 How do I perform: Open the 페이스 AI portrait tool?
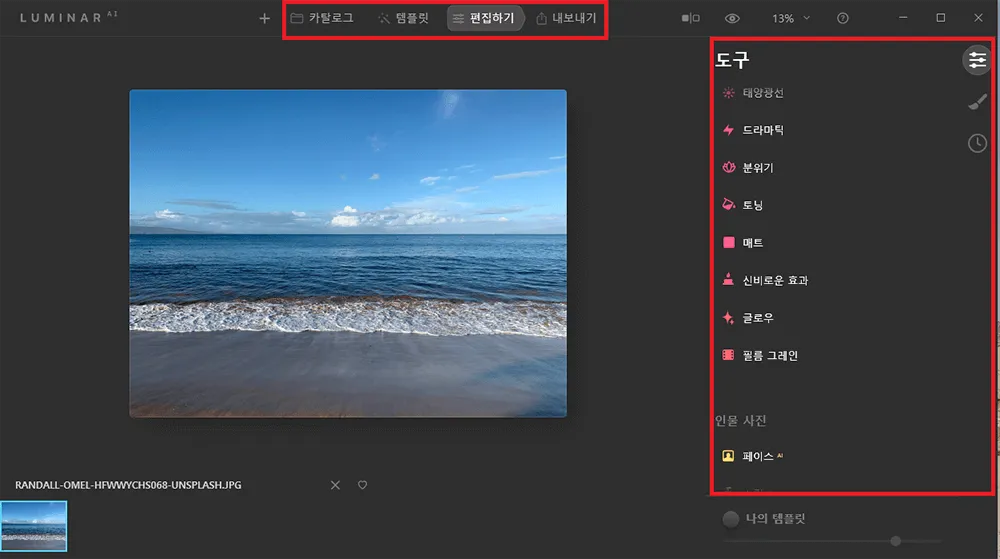[x=757, y=456]
